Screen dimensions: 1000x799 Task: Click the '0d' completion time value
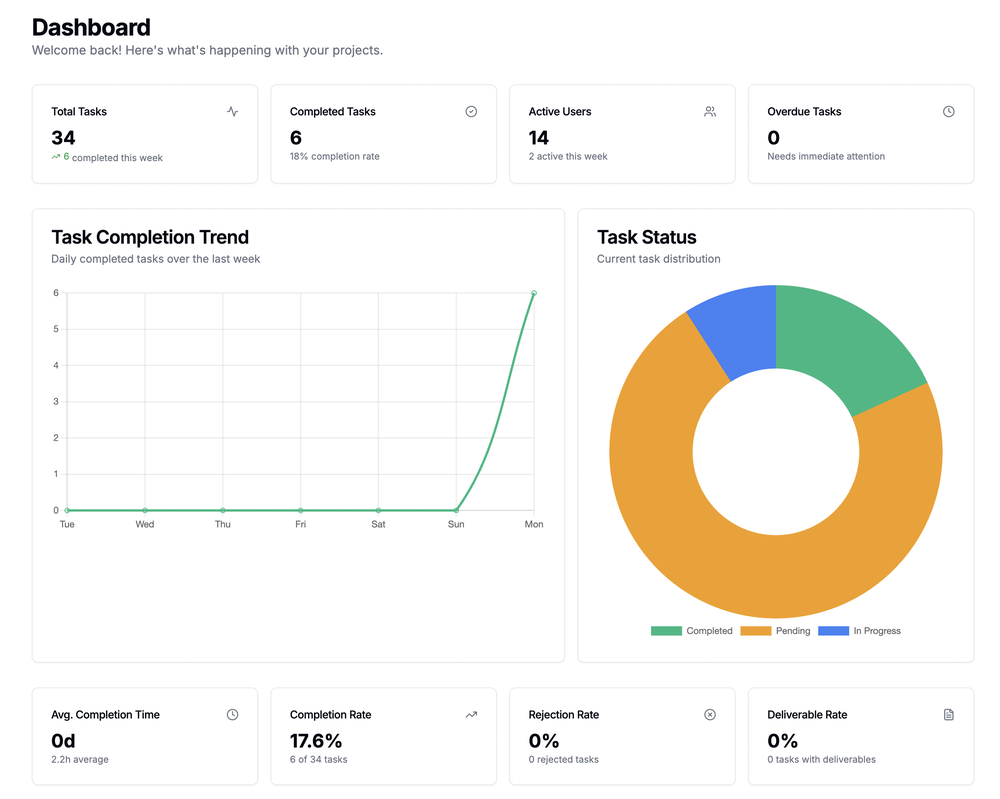pos(63,741)
